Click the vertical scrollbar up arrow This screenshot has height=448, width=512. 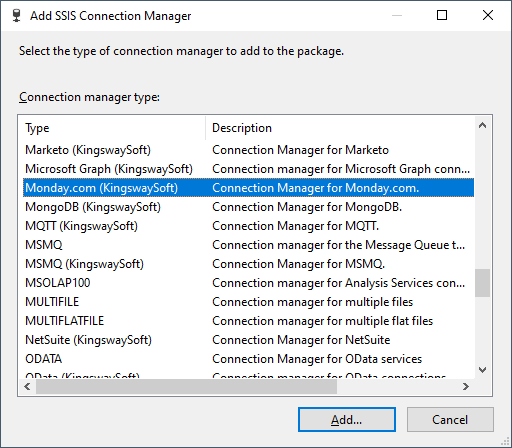482,125
